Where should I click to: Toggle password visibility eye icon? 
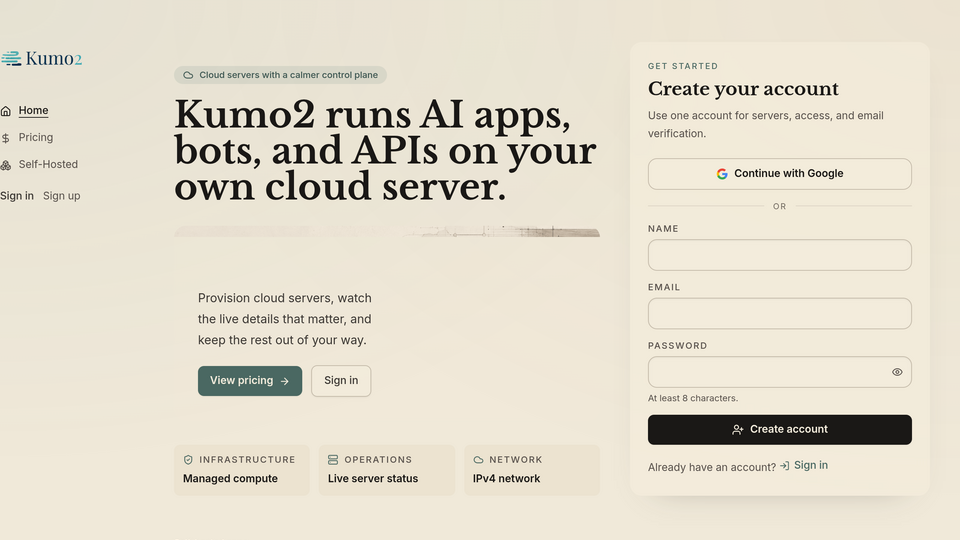click(x=897, y=372)
